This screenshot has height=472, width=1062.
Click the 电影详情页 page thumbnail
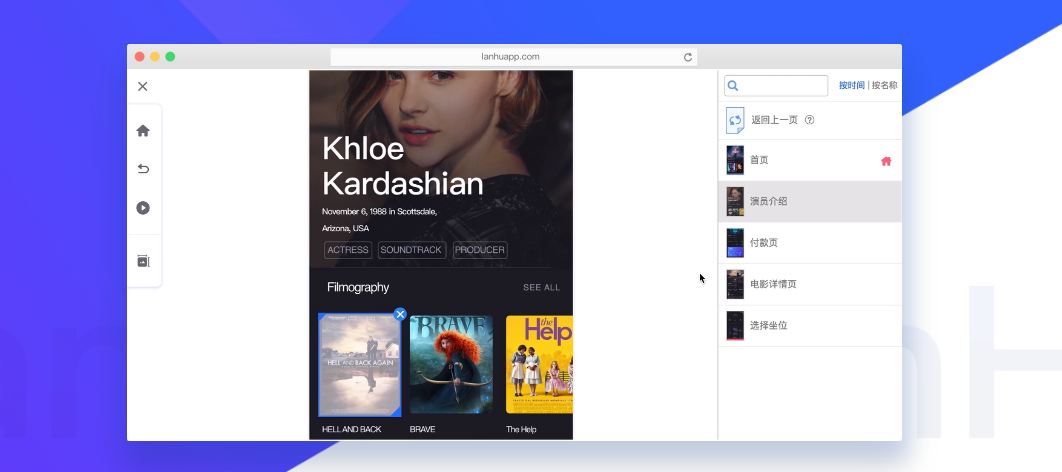(x=735, y=284)
